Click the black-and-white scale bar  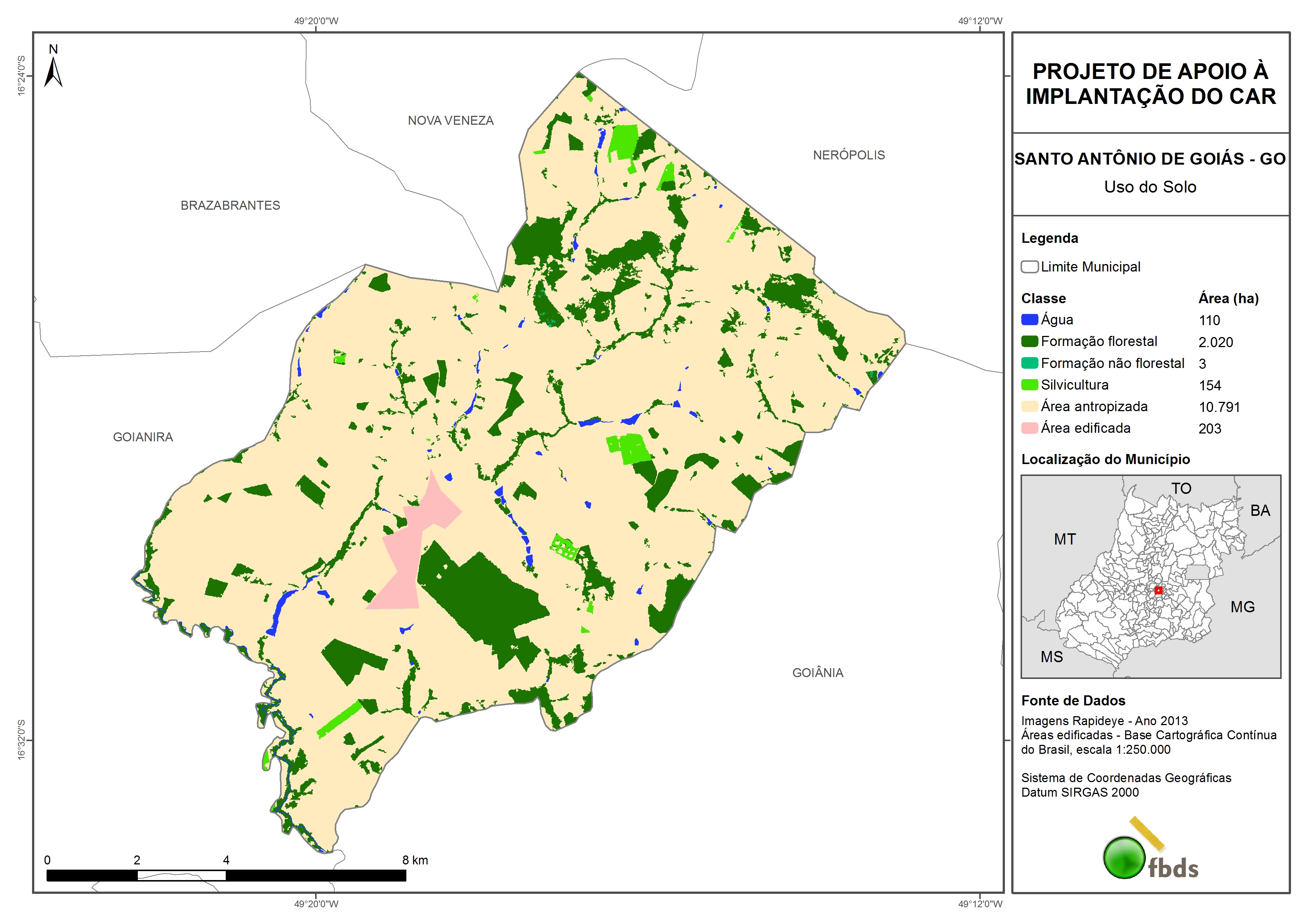point(226,876)
